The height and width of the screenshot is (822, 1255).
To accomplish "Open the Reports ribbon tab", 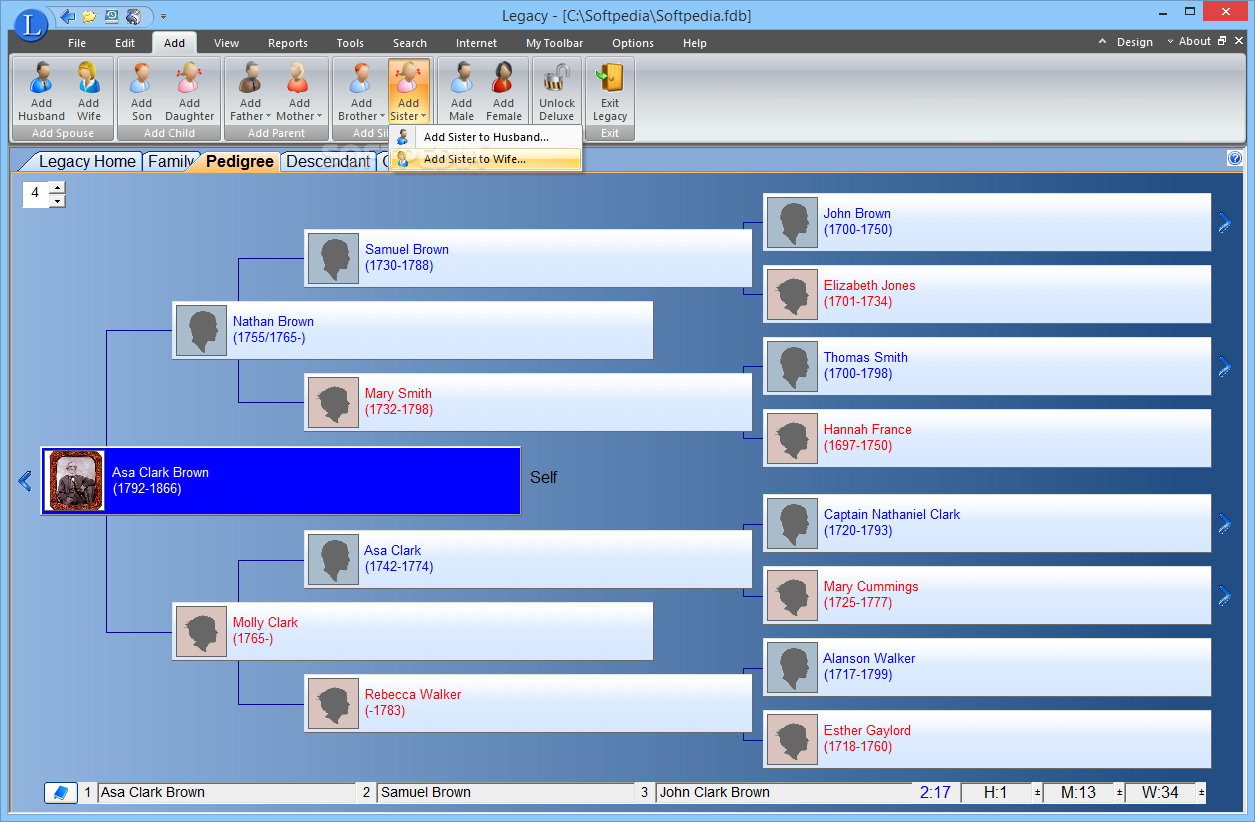I will [288, 43].
